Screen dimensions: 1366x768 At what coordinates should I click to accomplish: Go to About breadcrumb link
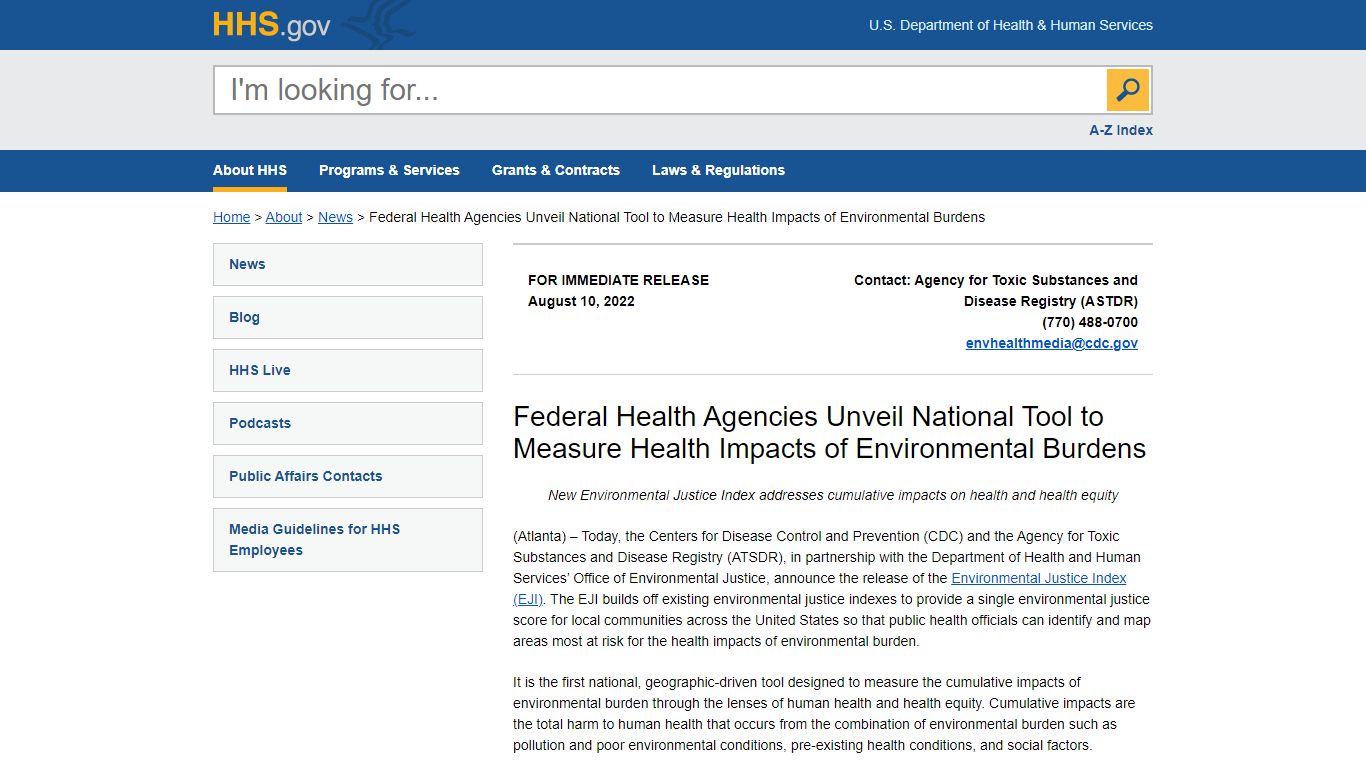(x=284, y=217)
